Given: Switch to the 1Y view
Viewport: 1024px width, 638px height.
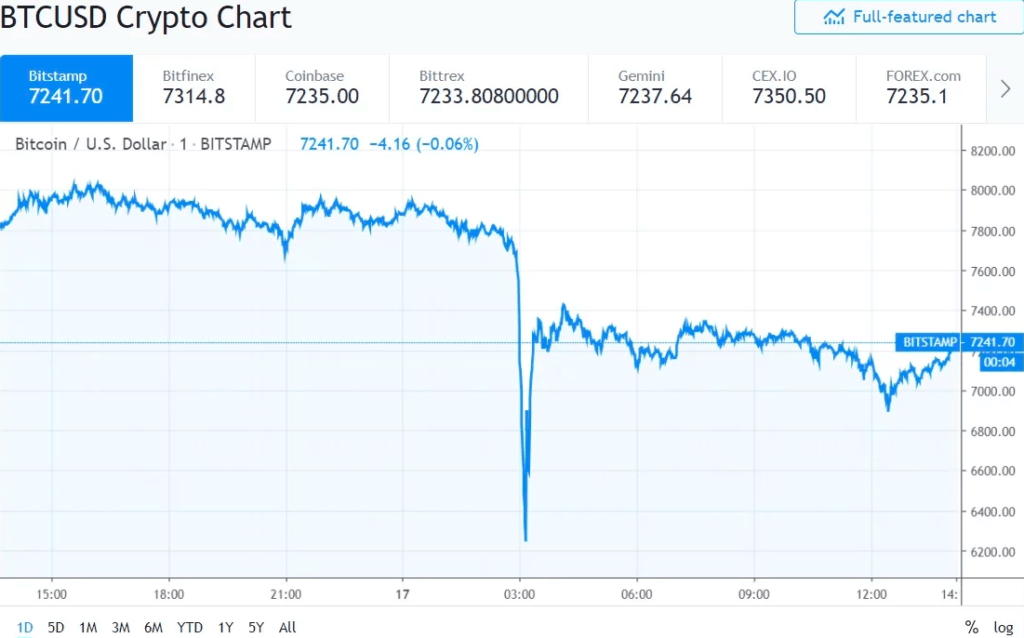Looking at the screenshot, I should pos(225,627).
